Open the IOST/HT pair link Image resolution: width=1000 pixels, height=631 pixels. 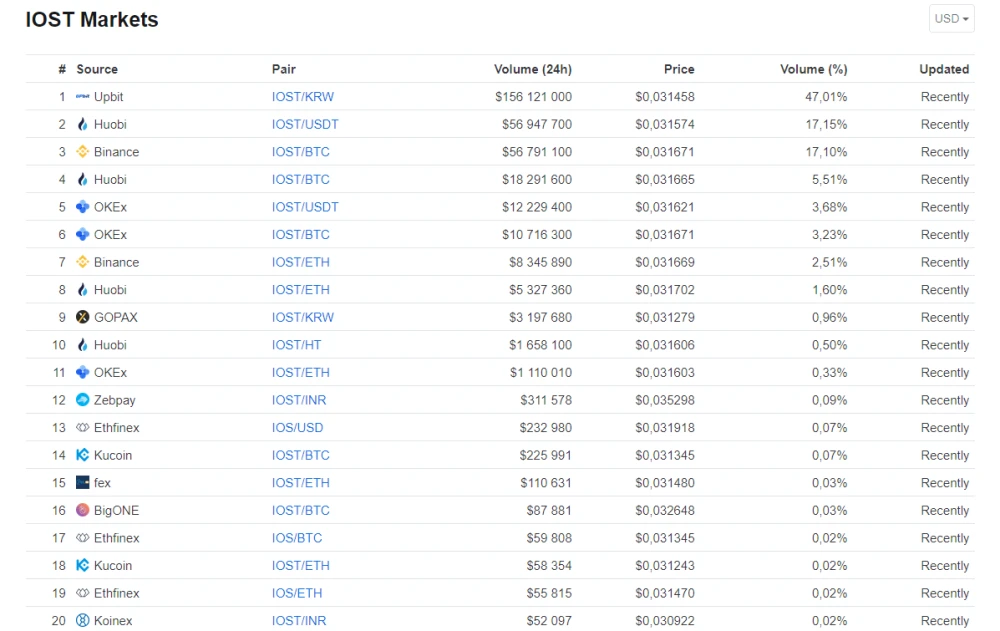pos(297,345)
